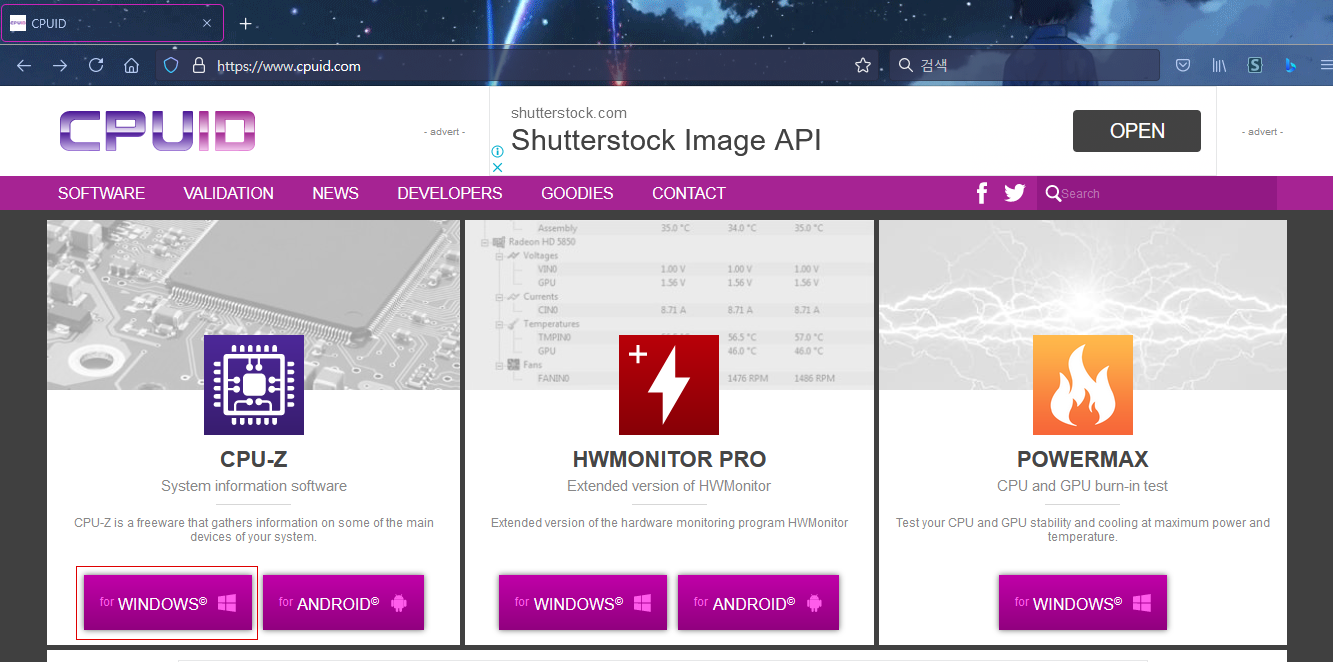Click the ad info icon

[x=497, y=152]
